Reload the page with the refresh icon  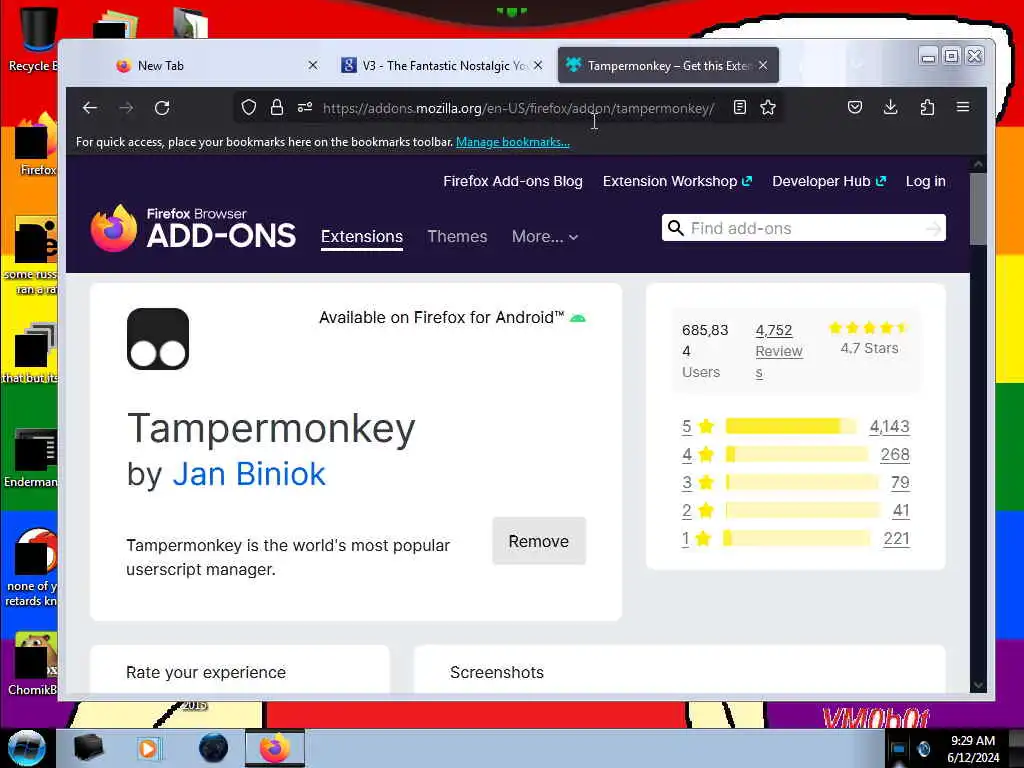162,108
